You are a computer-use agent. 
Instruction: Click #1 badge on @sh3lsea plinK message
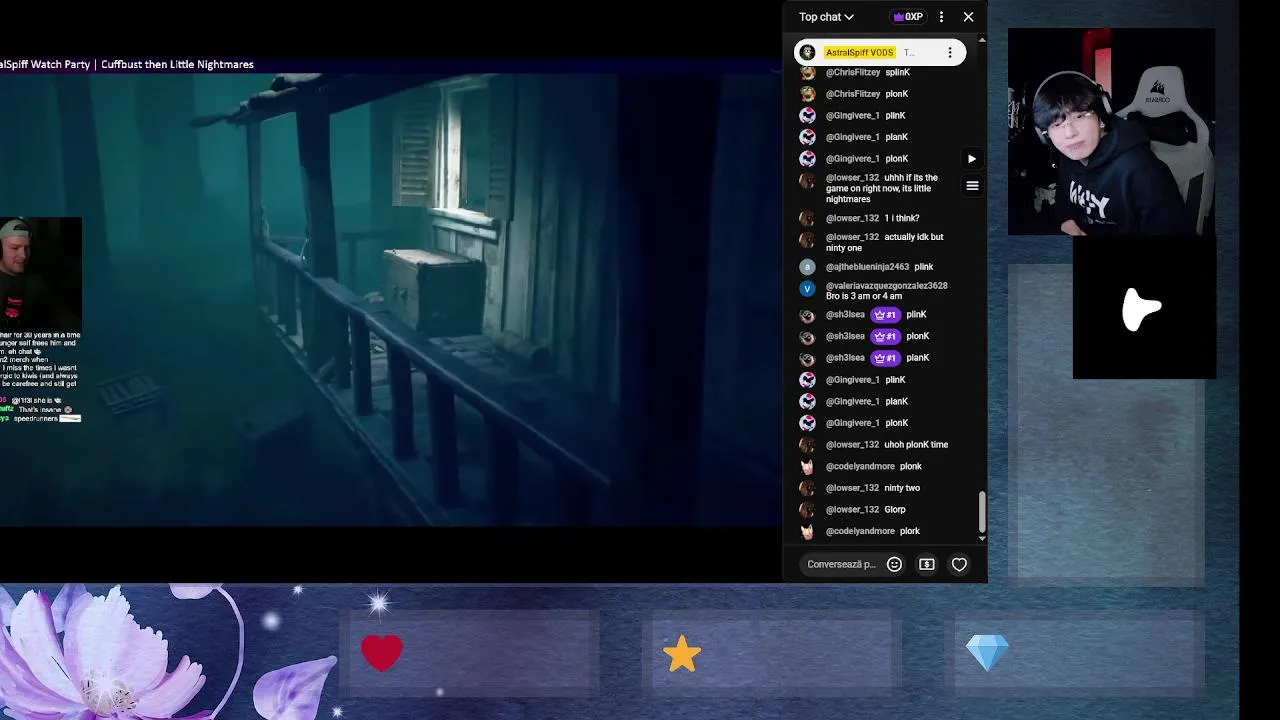pyautogui.click(x=884, y=315)
